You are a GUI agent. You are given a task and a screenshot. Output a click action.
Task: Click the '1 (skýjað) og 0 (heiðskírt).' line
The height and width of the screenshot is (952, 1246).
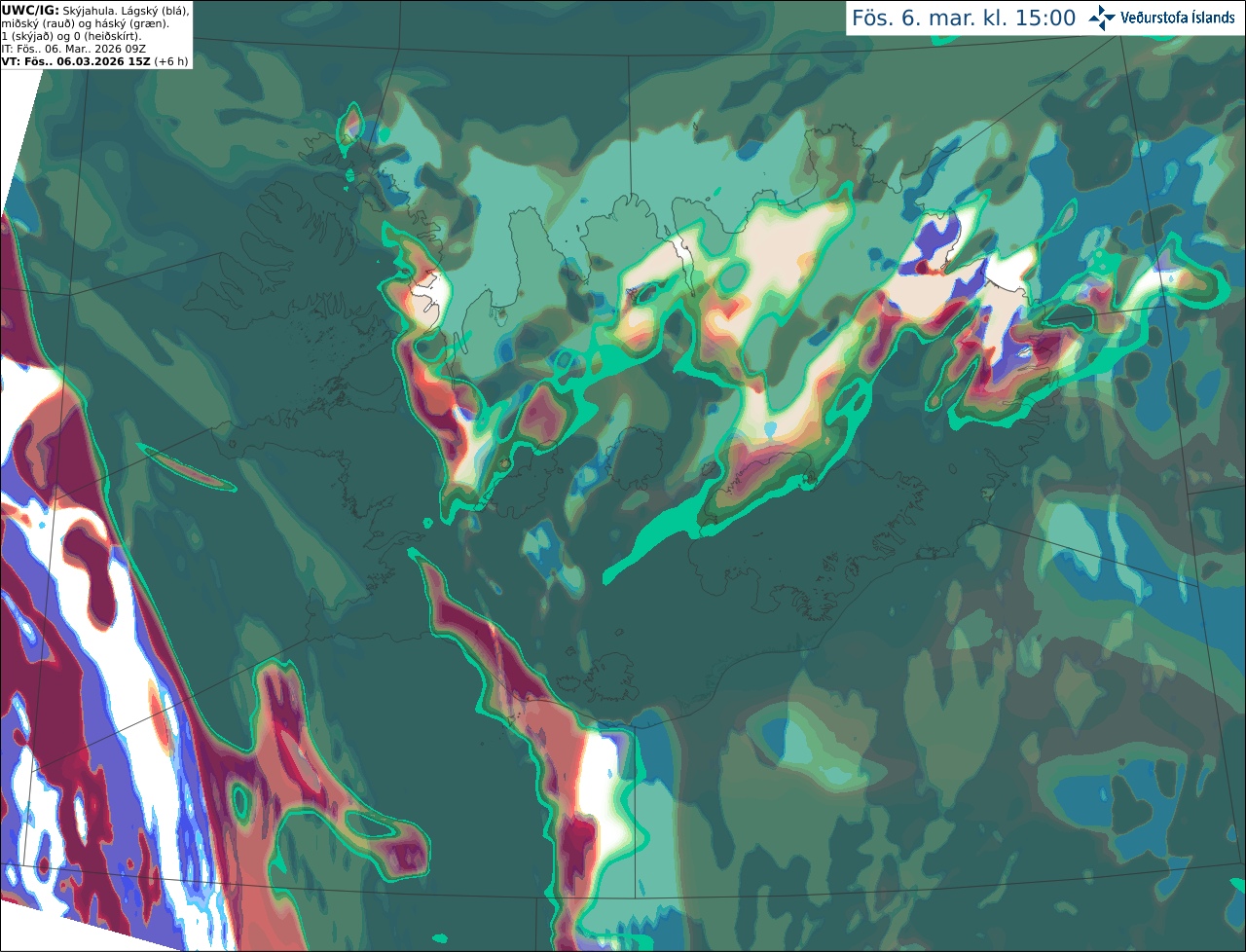[x=71, y=36]
